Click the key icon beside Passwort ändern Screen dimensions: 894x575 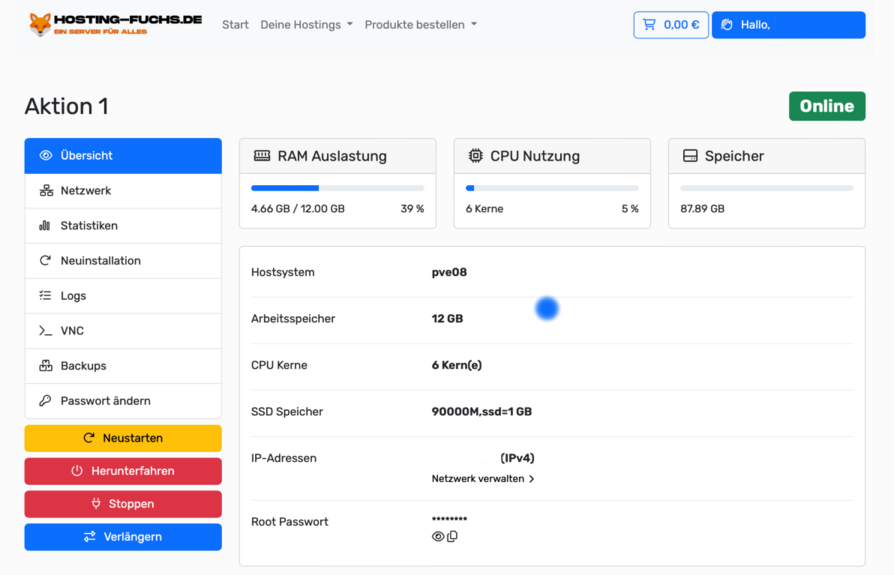click(x=45, y=401)
